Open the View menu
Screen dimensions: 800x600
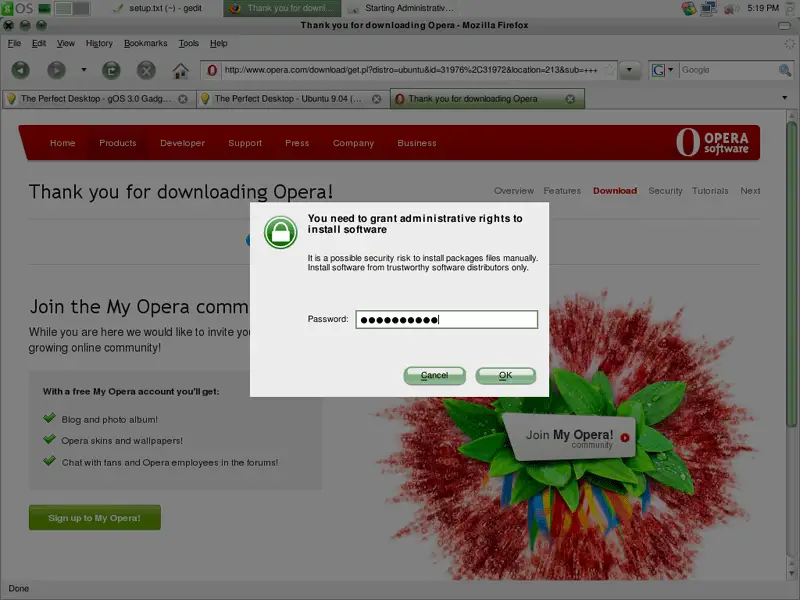(65, 43)
